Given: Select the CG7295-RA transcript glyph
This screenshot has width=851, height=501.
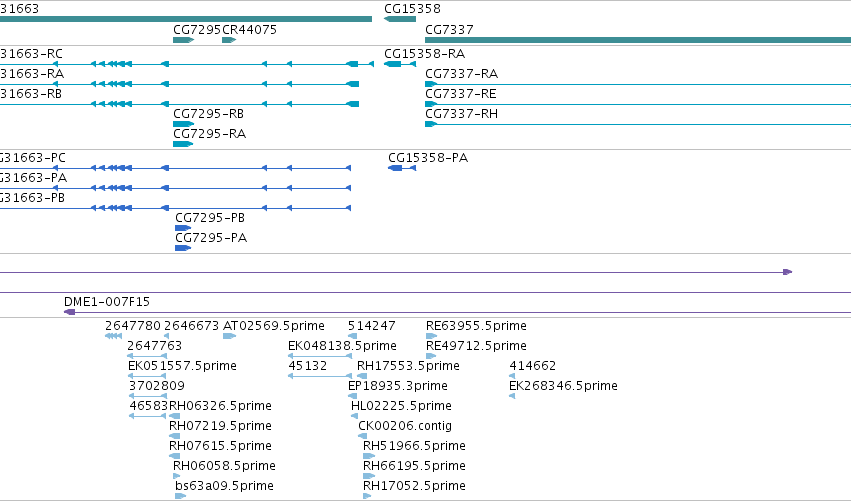Looking at the screenshot, I should 183,144.
